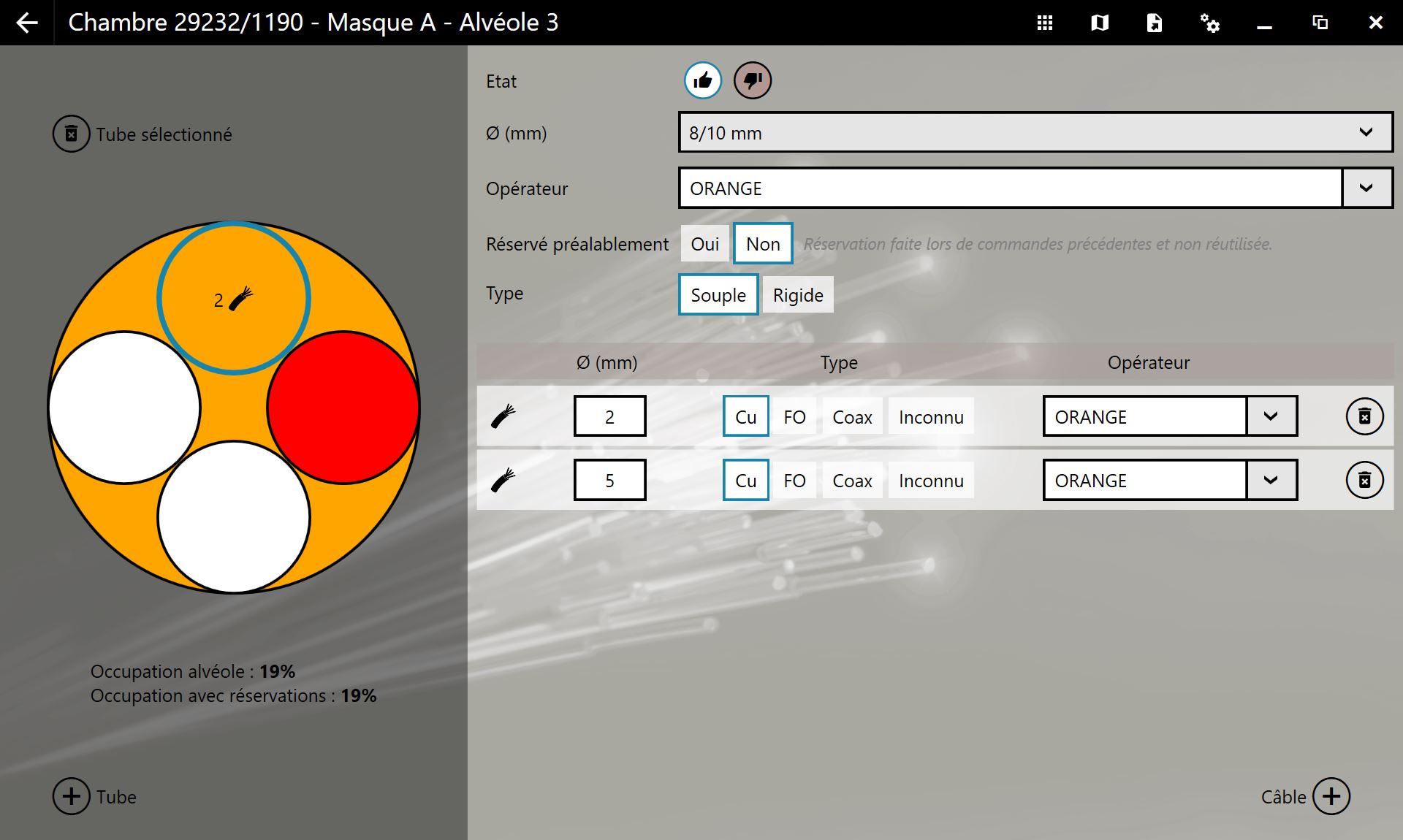Delete the selected tube with trash icon
Viewport: 1403px width, 840px height.
point(71,134)
